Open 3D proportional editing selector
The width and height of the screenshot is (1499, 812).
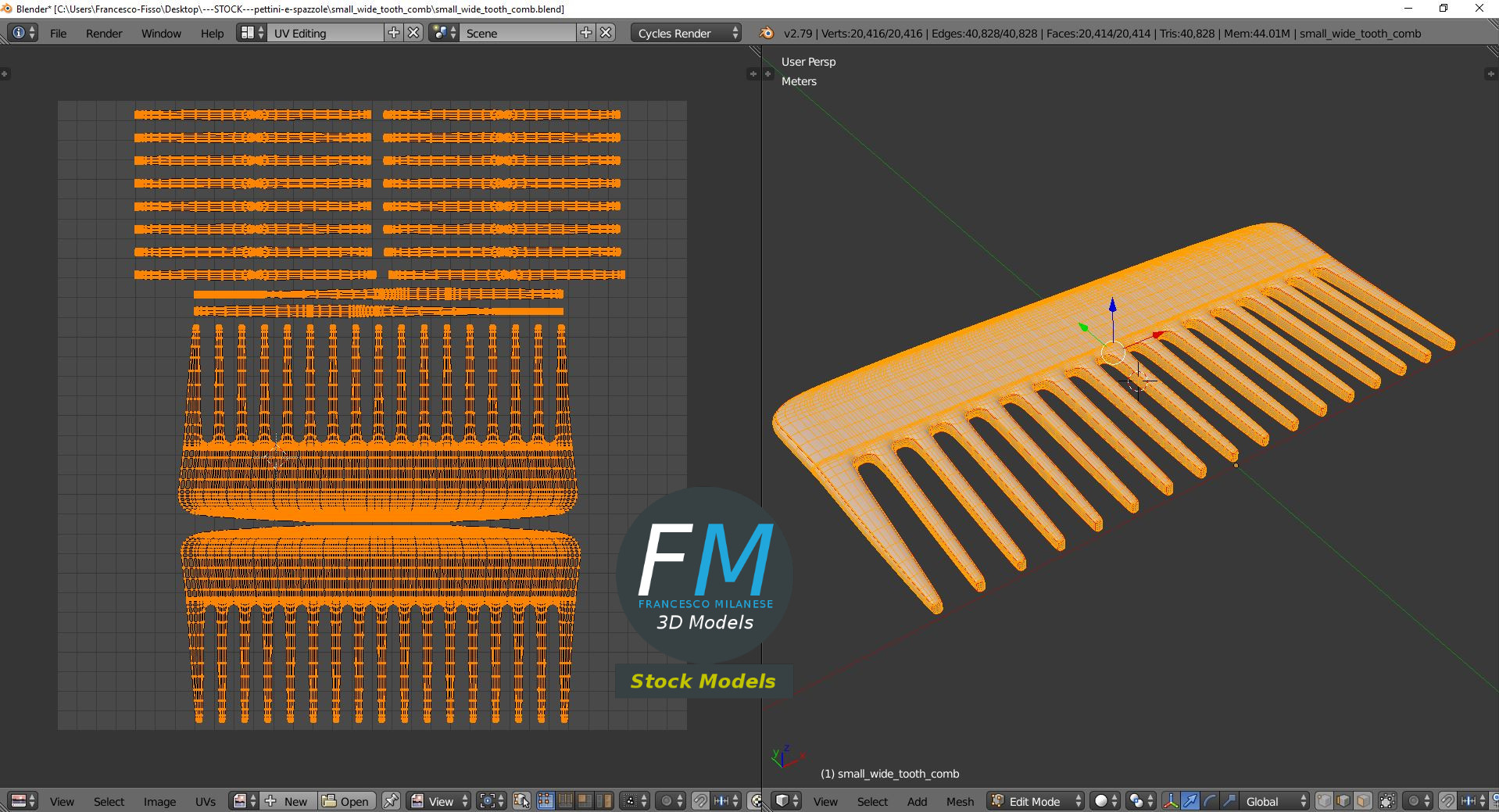point(1418,801)
